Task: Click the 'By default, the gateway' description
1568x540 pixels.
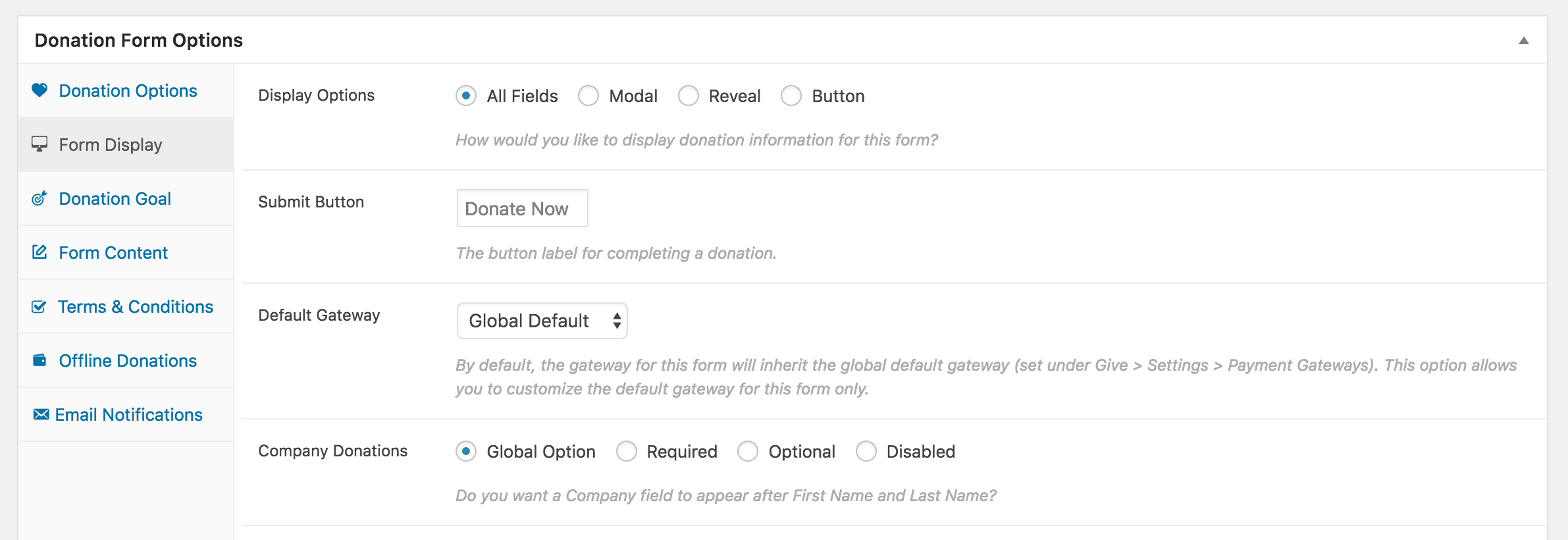Action: [x=986, y=377]
